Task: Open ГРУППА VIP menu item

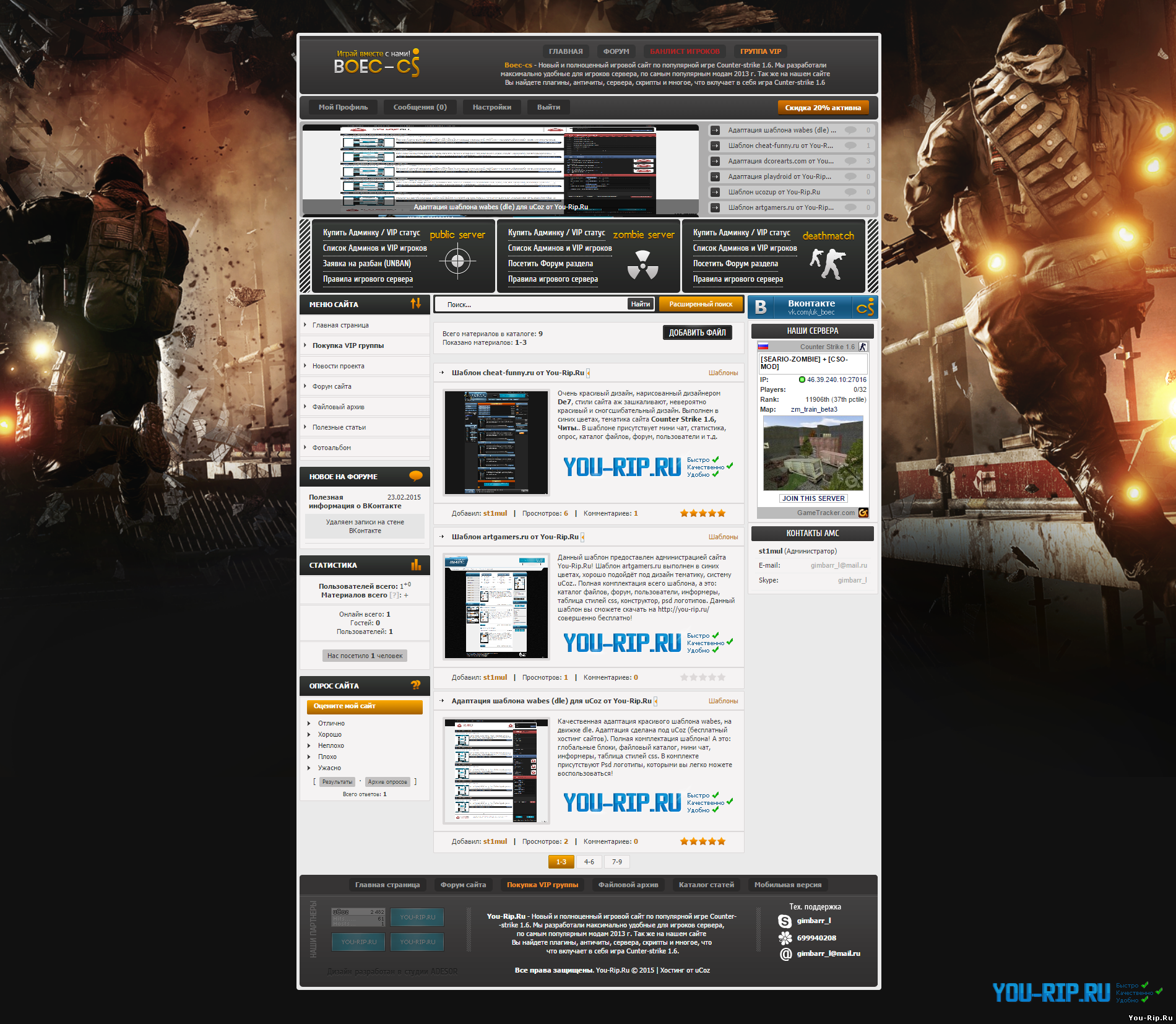Action: (x=761, y=51)
